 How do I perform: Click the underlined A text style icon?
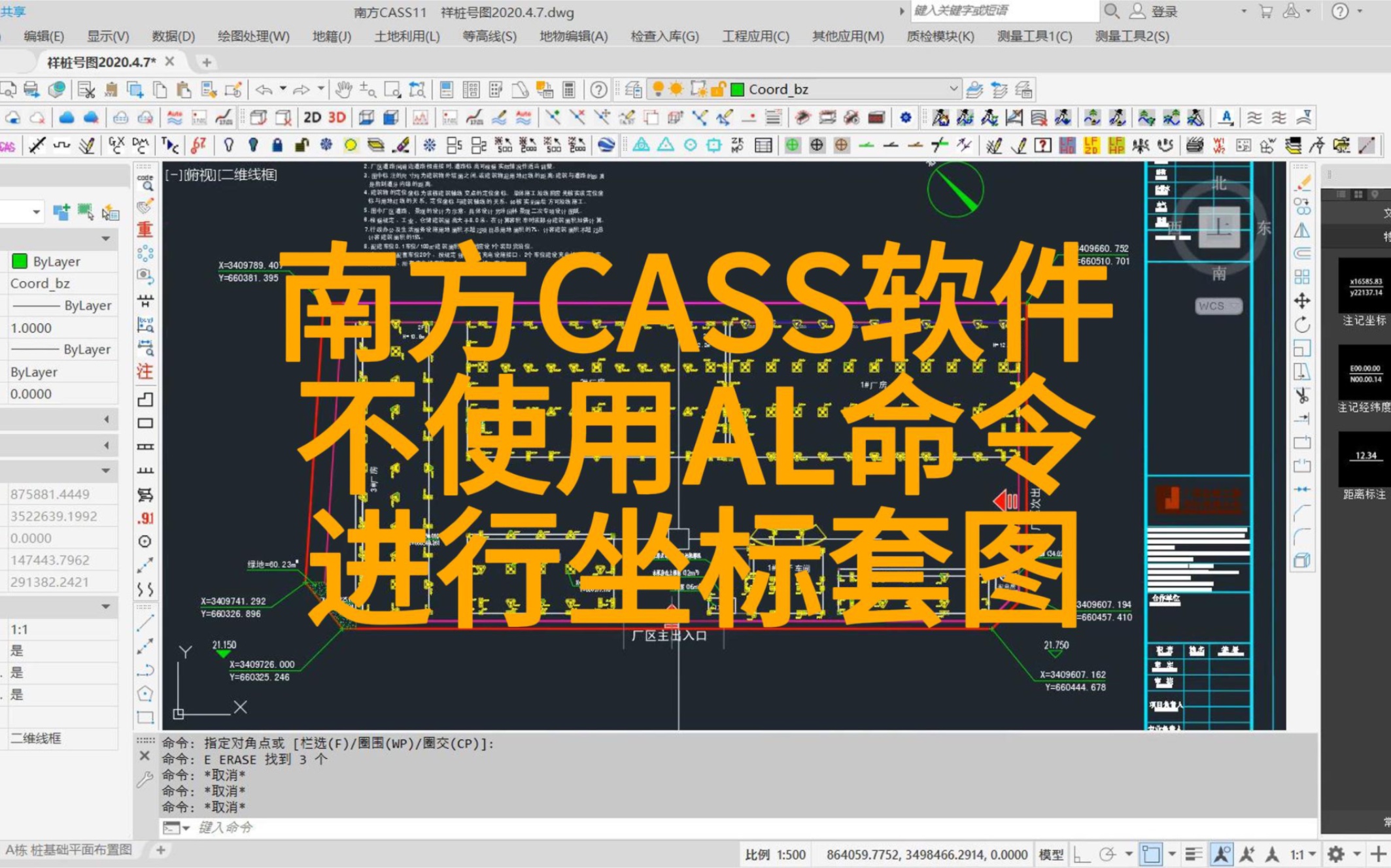click(x=1226, y=118)
